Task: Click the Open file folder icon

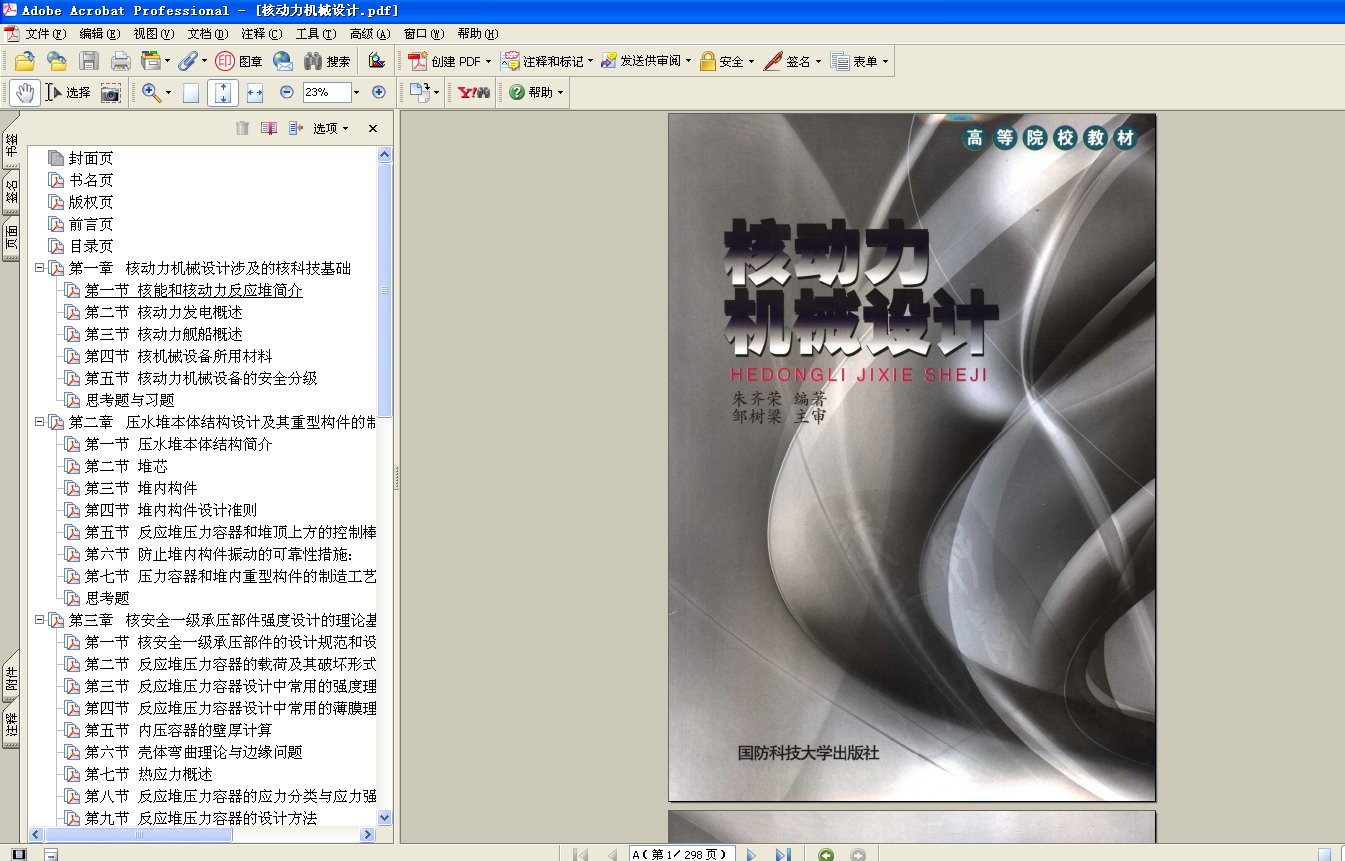Action: pyautogui.click(x=25, y=61)
